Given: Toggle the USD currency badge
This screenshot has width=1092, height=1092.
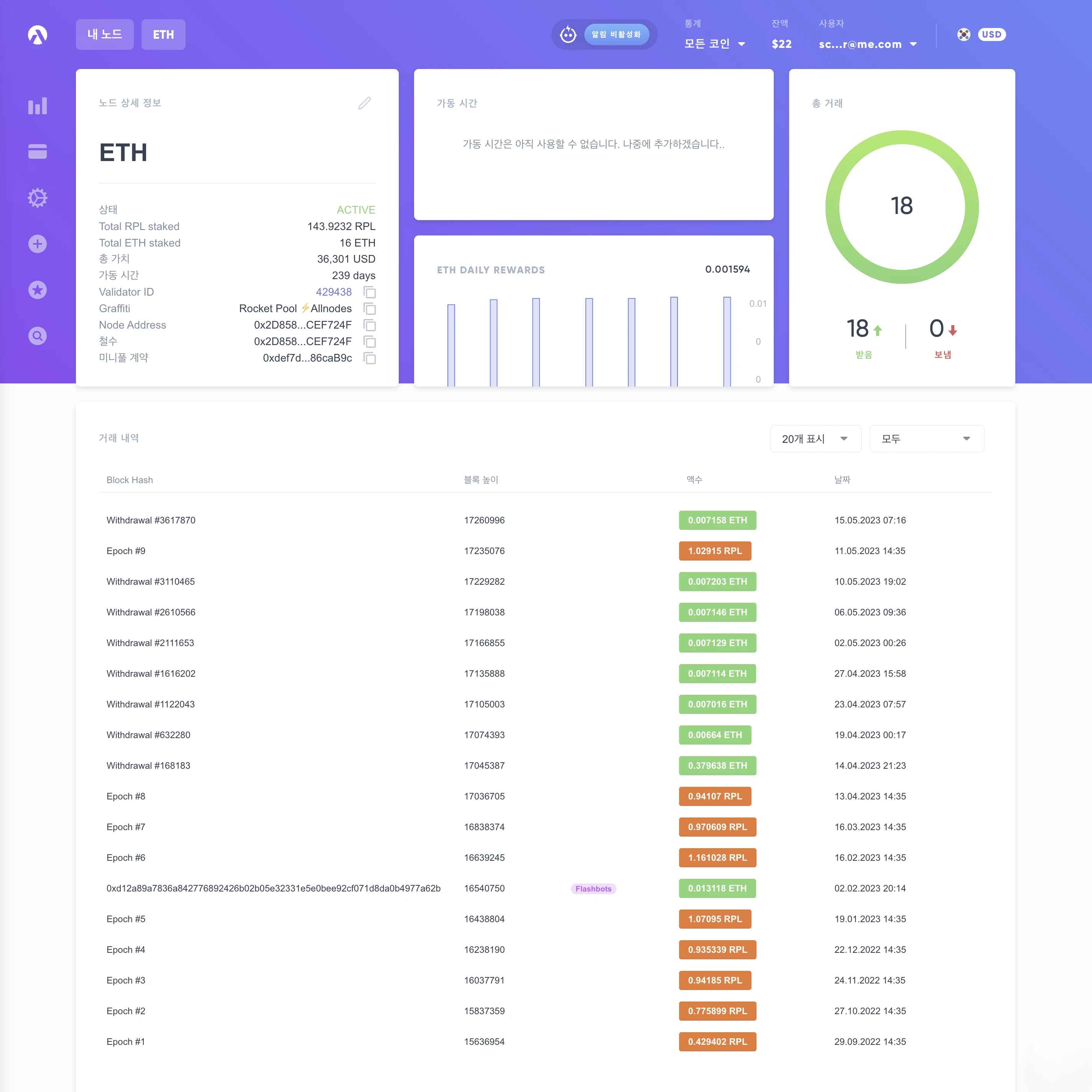Looking at the screenshot, I should click(x=992, y=35).
